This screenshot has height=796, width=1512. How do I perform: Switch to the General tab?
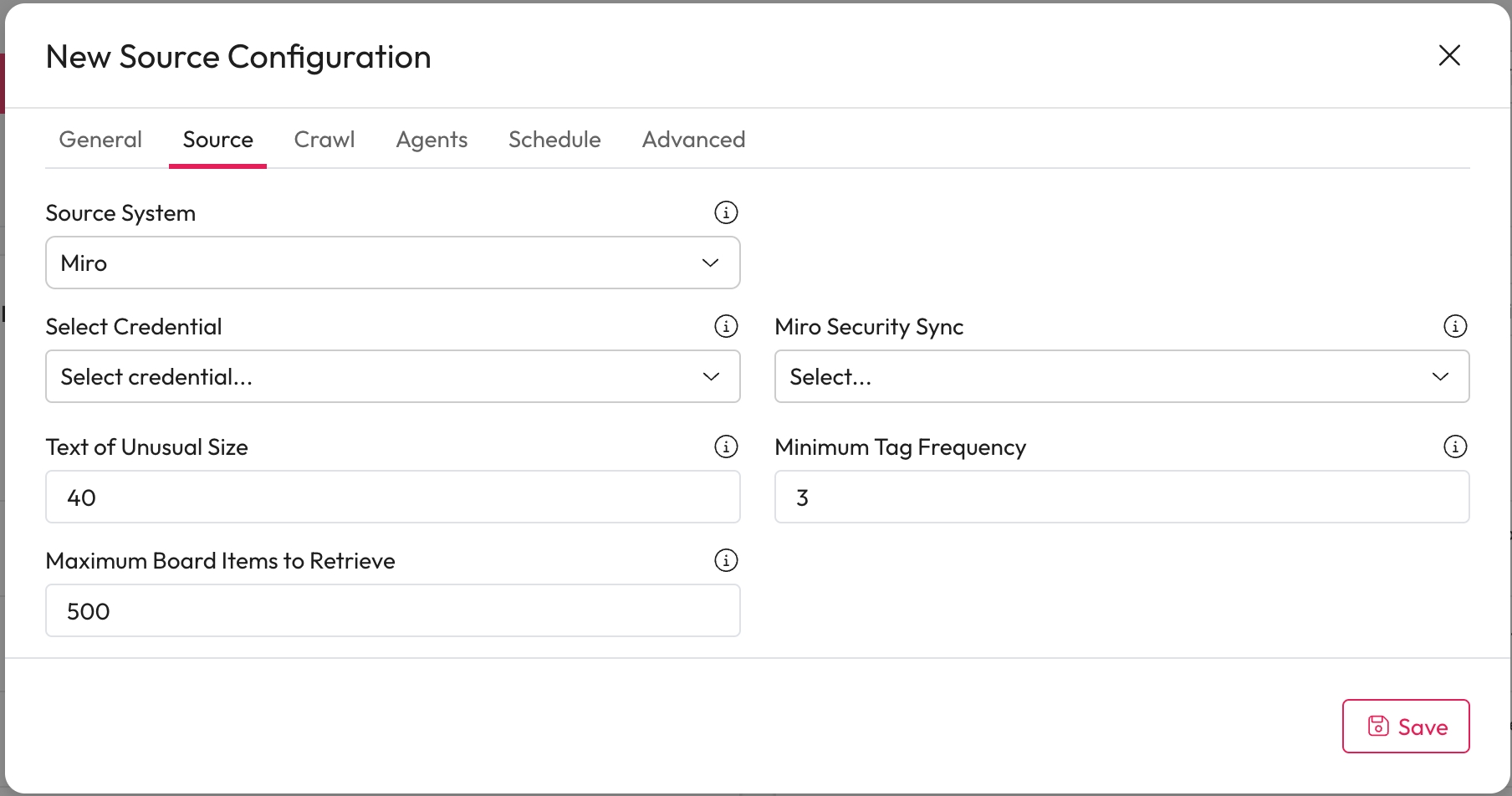pos(100,140)
